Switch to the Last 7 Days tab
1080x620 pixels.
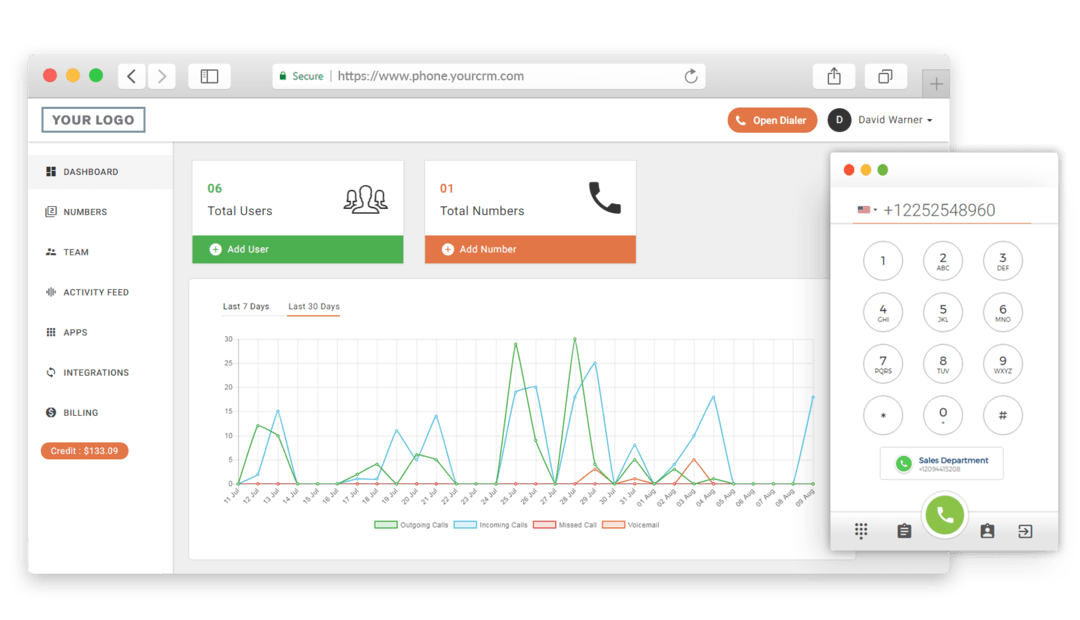coord(246,306)
